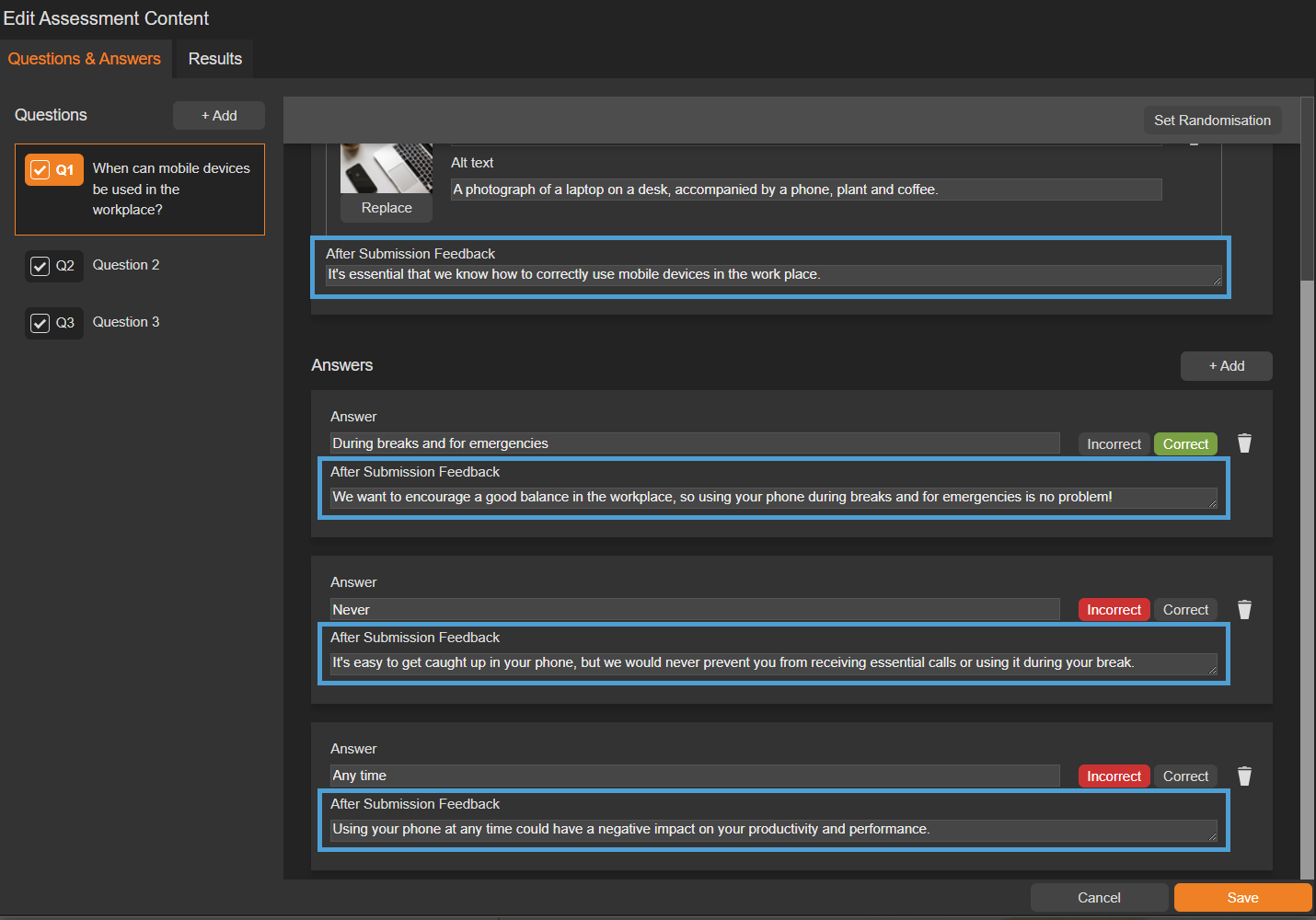Mark the 'Never' answer as Correct
The height and width of the screenshot is (920, 1316).
pos(1185,610)
